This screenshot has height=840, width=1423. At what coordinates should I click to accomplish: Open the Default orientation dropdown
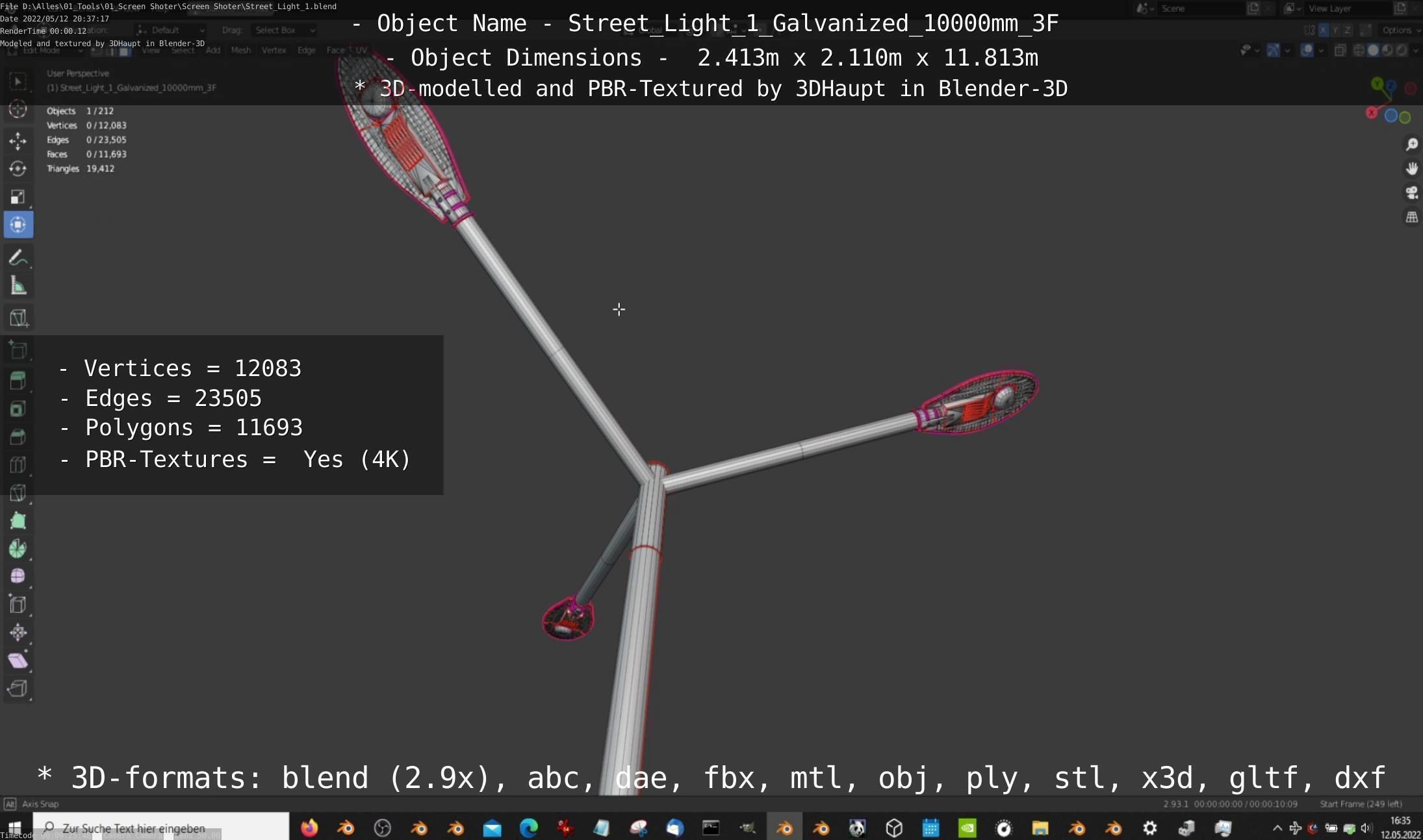click(x=170, y=30)
